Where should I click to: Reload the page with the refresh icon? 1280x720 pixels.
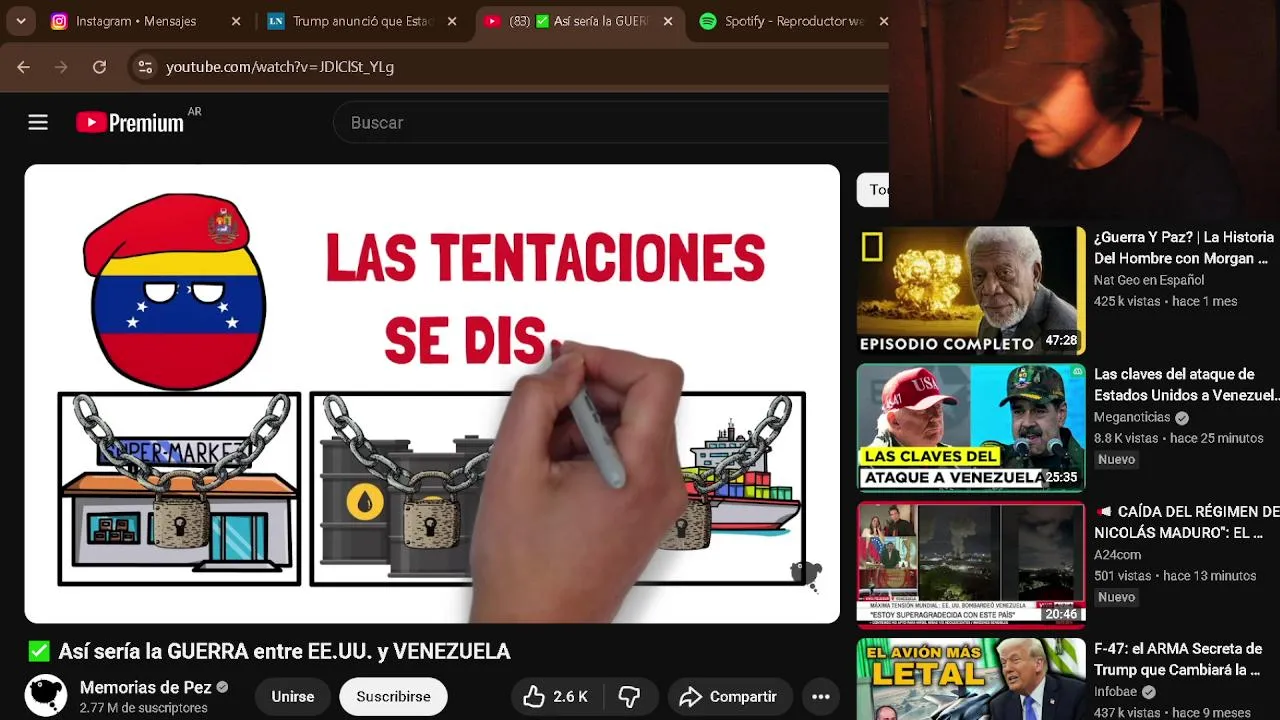(x=99, y=67)
